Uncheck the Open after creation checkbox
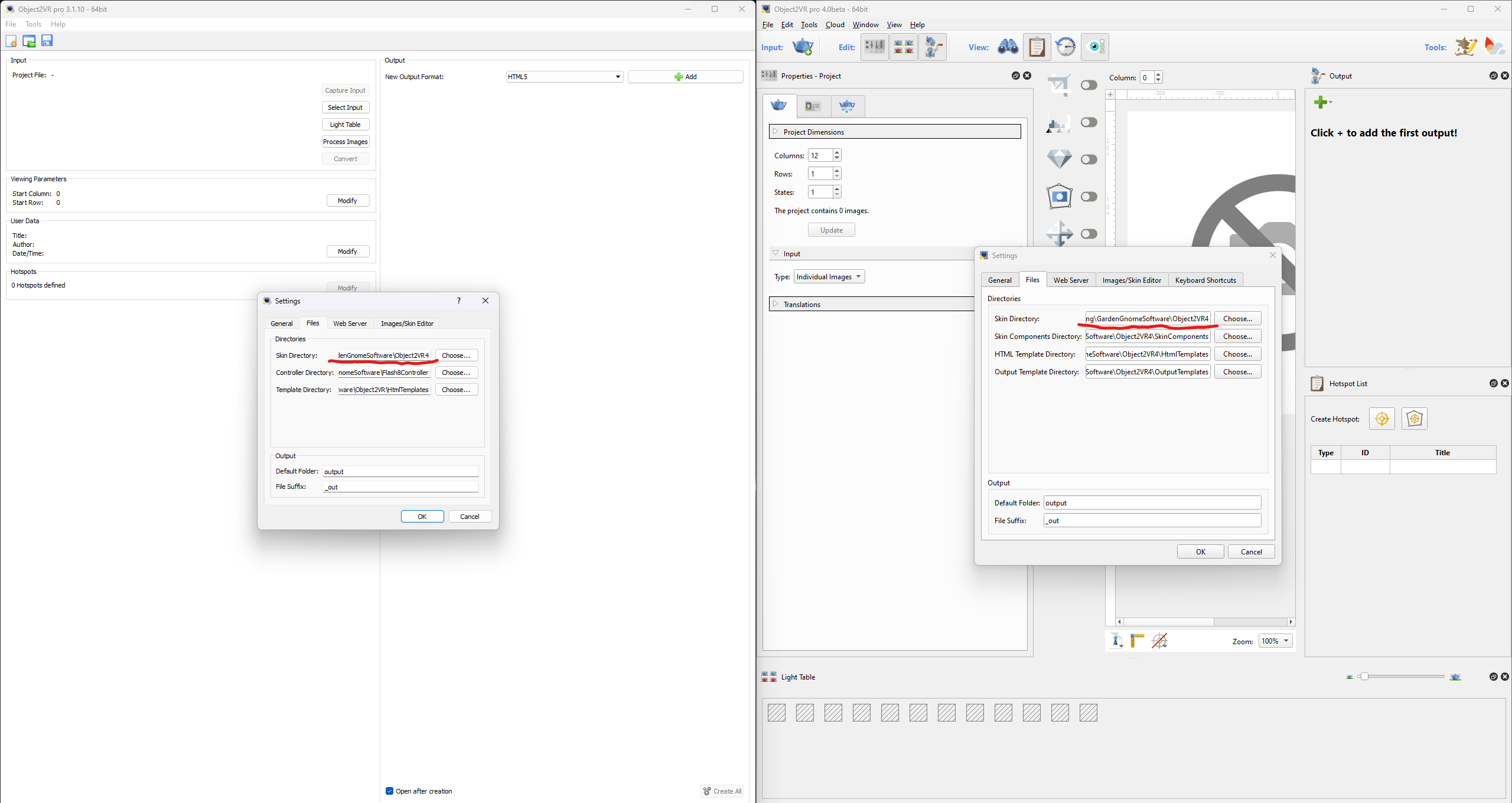 click(x=390, y=791)
